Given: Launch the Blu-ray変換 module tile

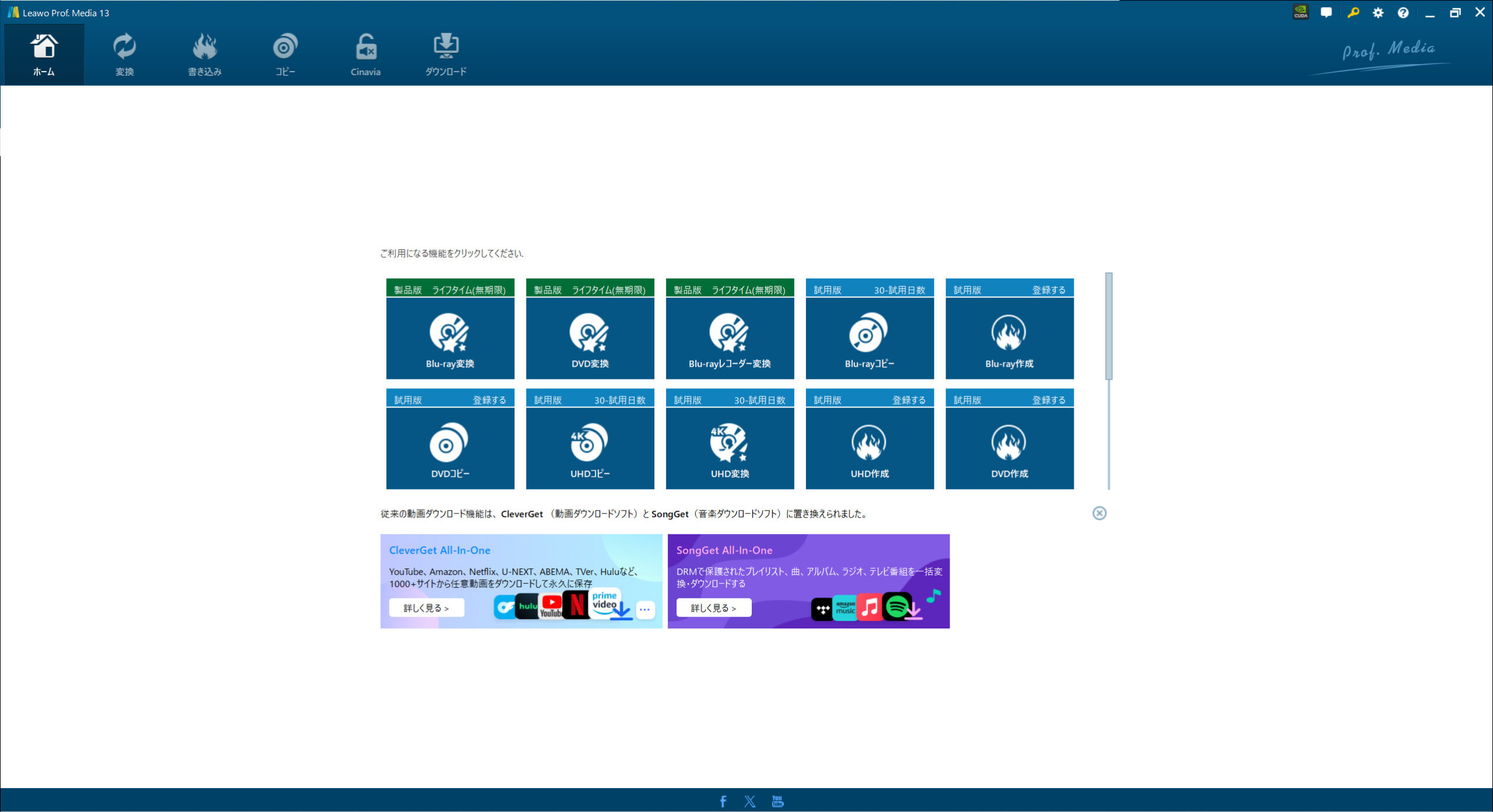Looking at the screenshot, I should click(450, 338).
